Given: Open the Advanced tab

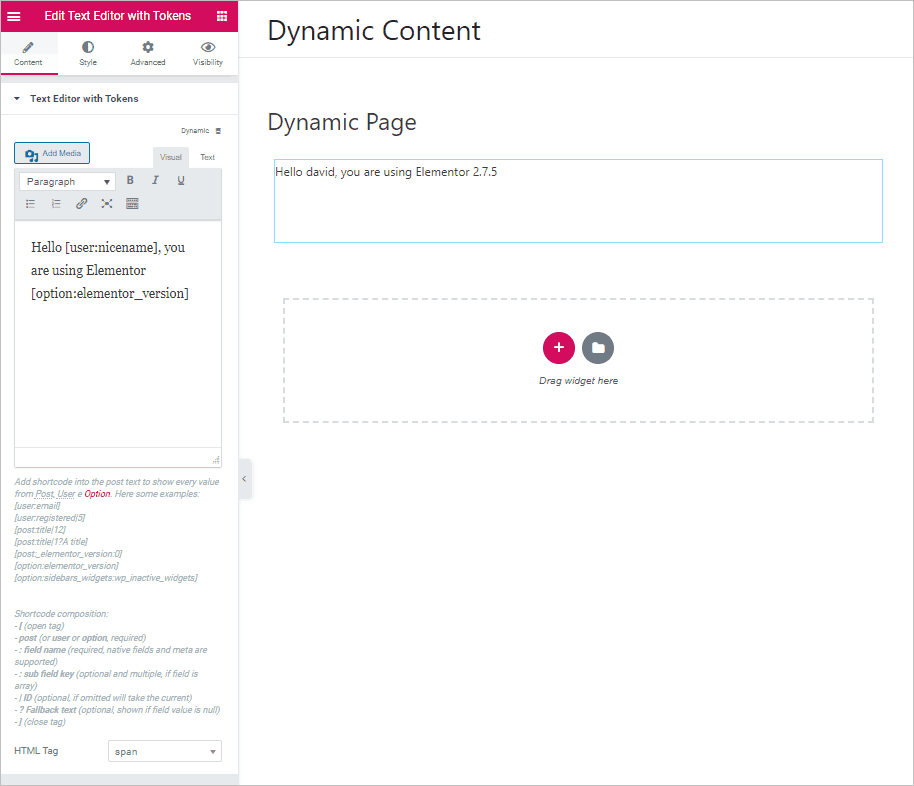Looking at the screenshot, I should point(148,54).
